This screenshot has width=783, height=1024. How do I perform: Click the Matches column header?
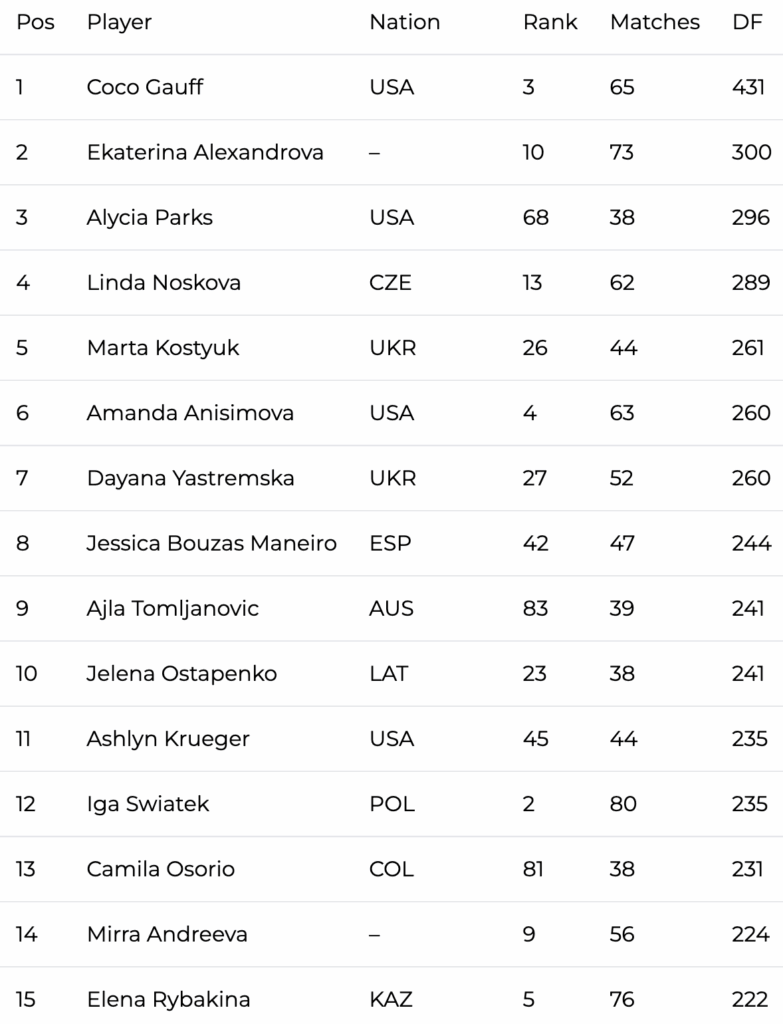pyautogui.click(x=654, y=22)
